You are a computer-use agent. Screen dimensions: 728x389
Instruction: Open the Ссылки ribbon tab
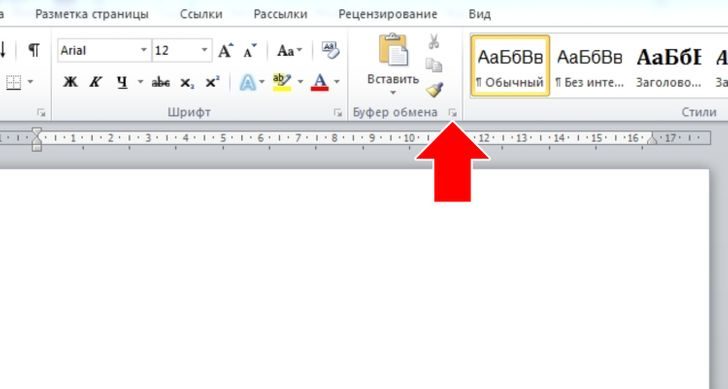201,14
